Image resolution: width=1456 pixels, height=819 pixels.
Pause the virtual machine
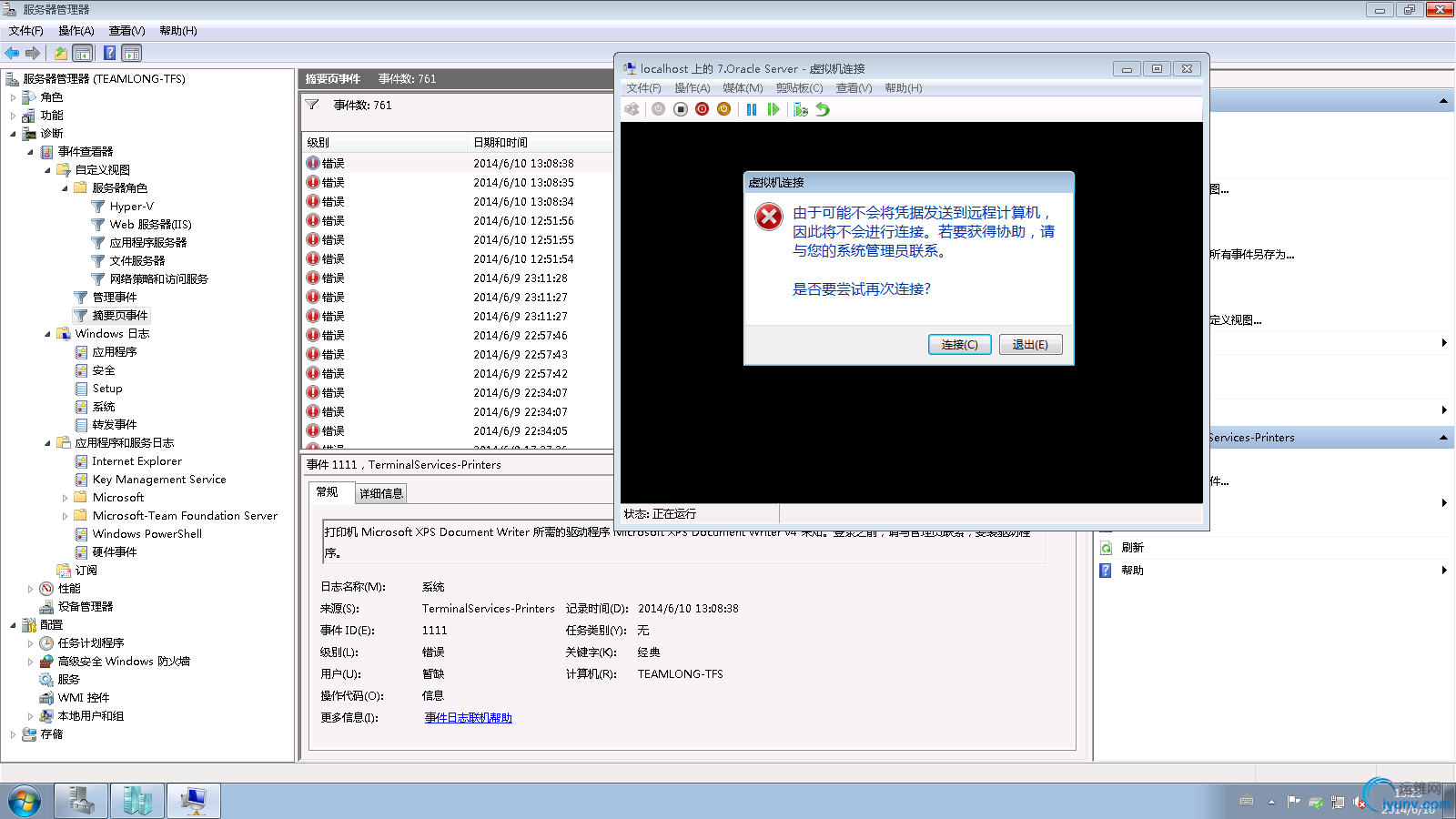click(752, 109)
